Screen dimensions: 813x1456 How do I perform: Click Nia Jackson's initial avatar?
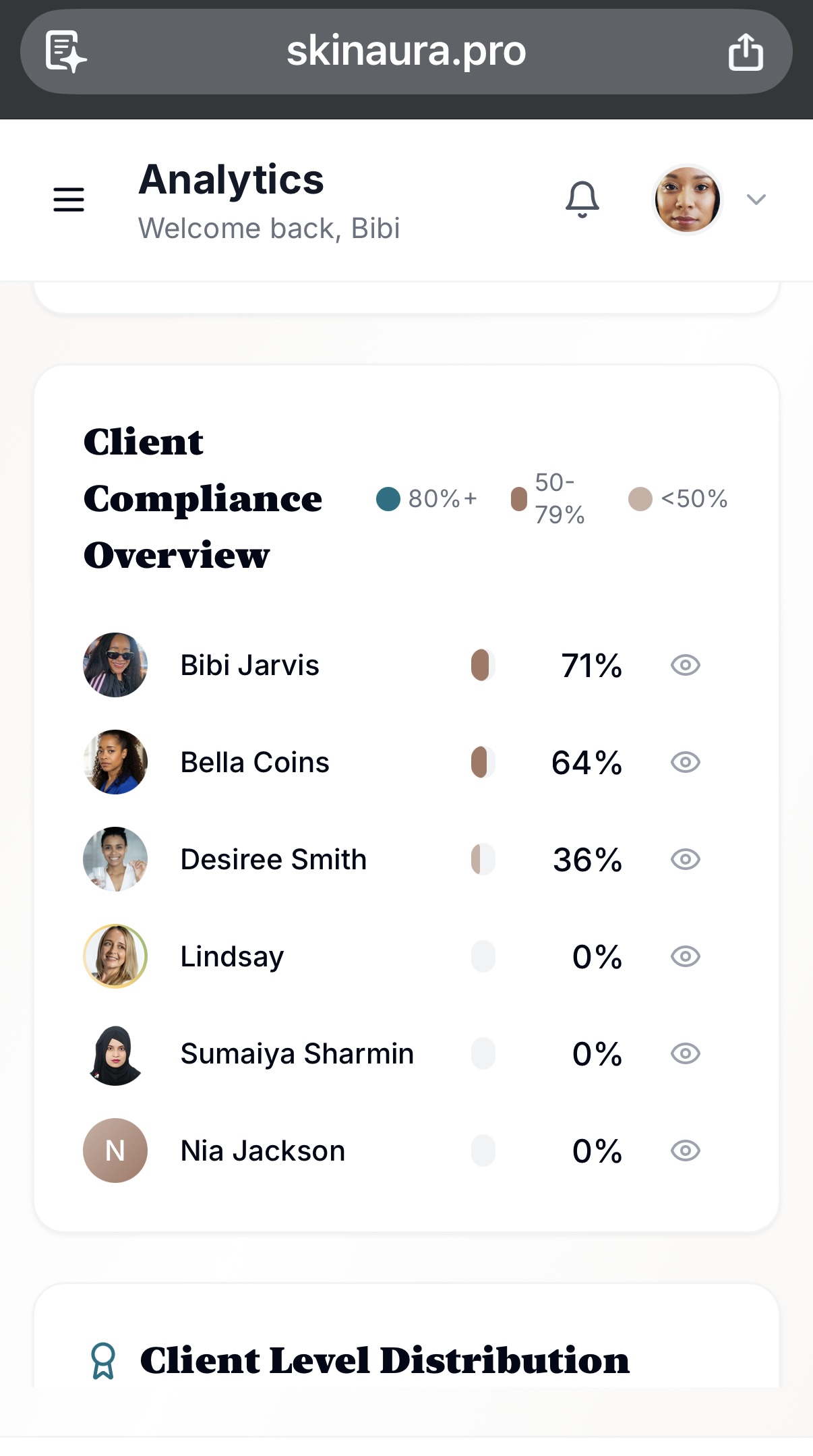(115, 1151)
